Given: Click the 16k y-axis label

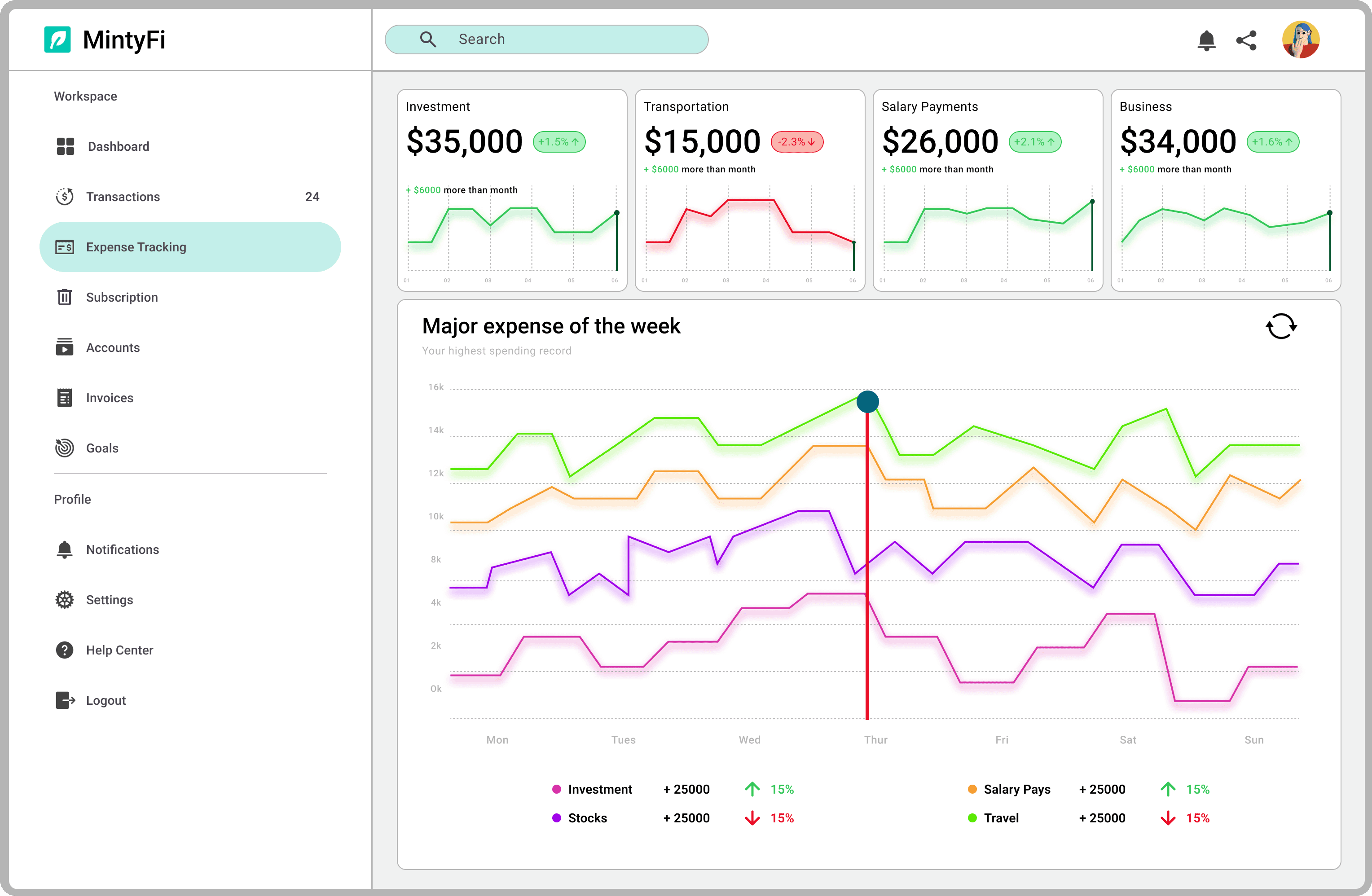Looking at the screenshot, I should (436, 387).
